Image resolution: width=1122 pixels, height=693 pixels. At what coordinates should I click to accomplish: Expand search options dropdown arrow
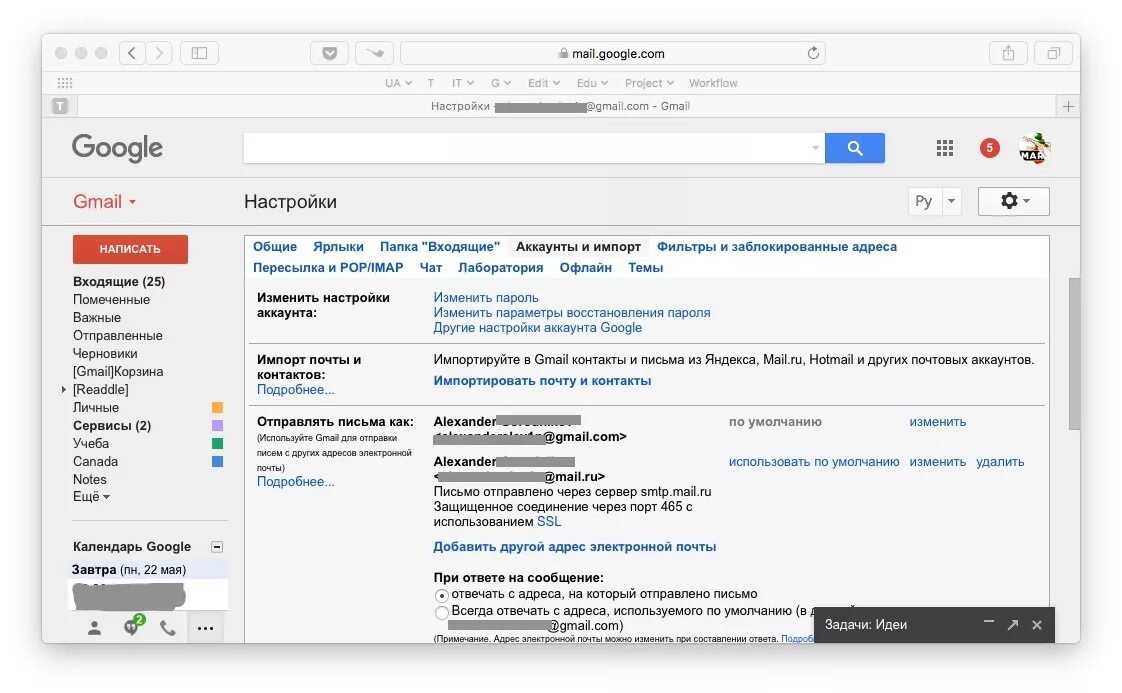coord(815,148)
